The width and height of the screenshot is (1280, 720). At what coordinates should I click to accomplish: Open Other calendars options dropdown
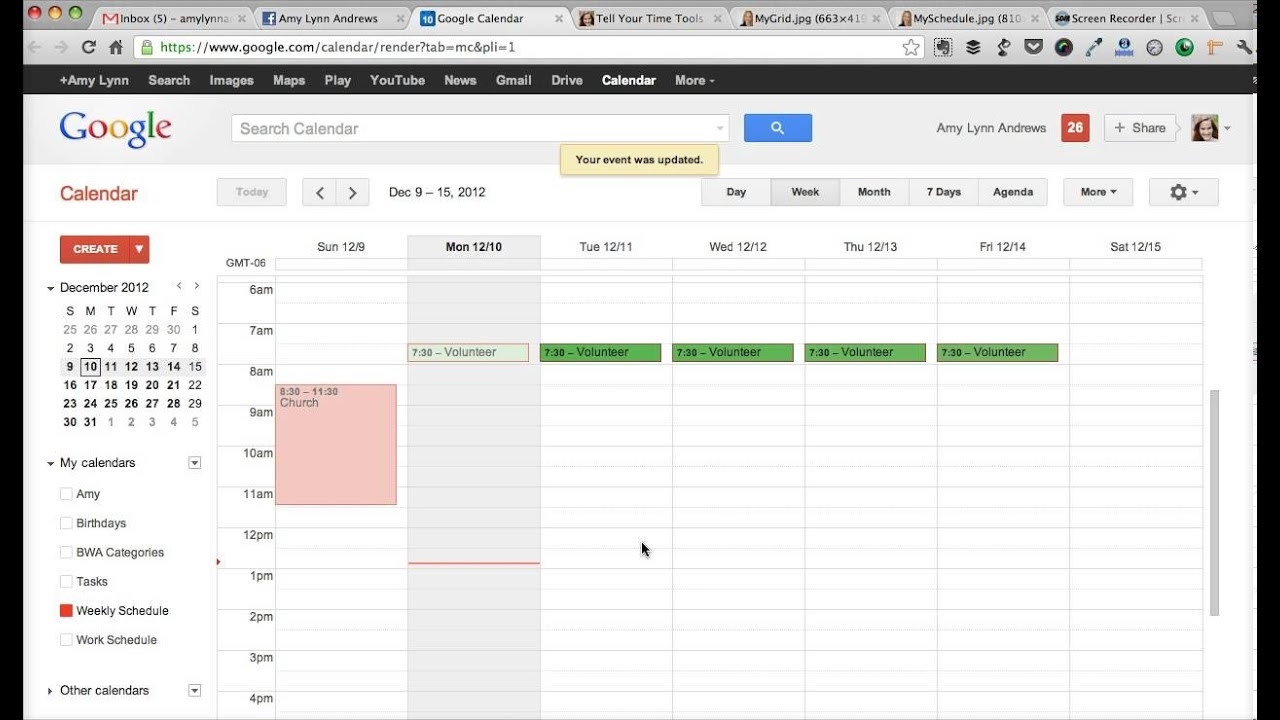[195, 690]
